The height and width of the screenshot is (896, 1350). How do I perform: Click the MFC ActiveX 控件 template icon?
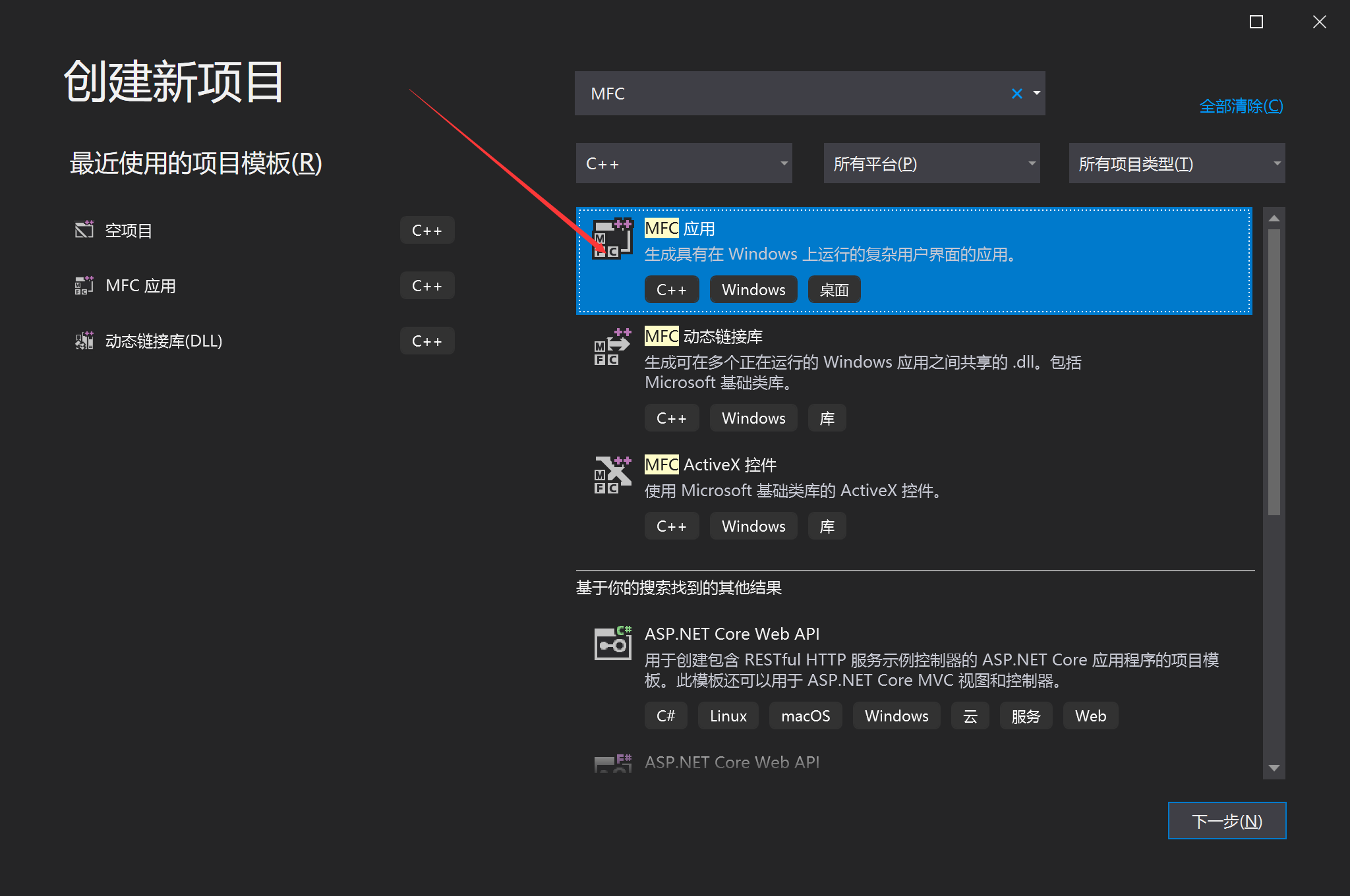click(x=612, y=475)
